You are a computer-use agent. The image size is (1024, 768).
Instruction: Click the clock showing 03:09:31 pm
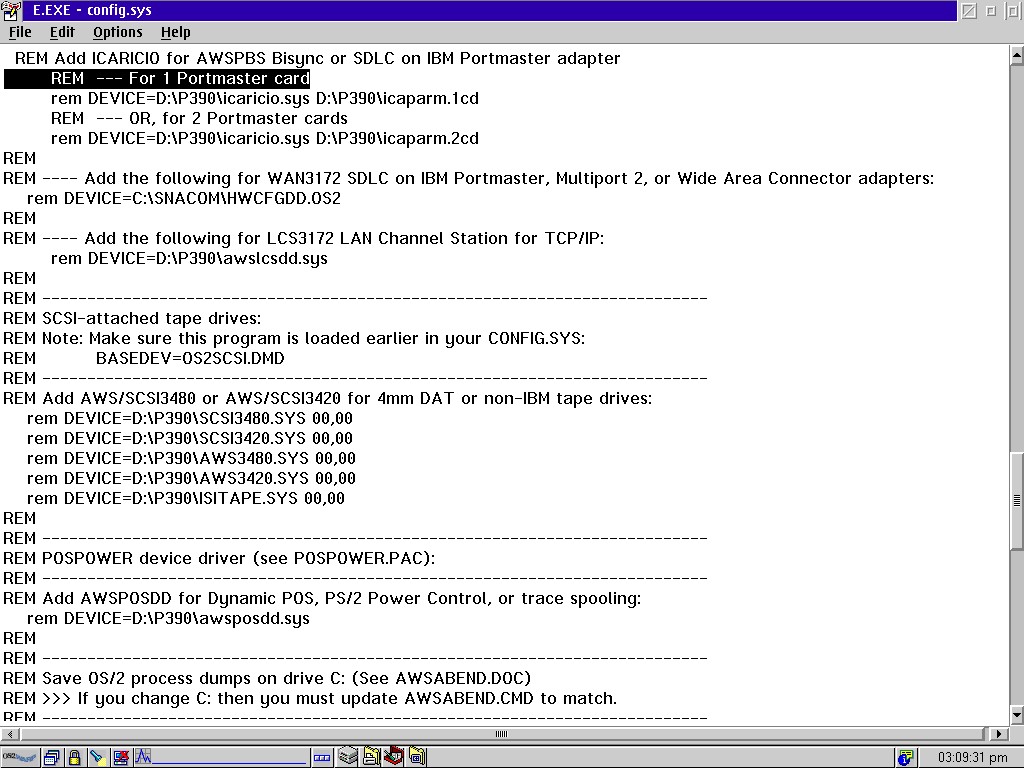coord(972,758)
